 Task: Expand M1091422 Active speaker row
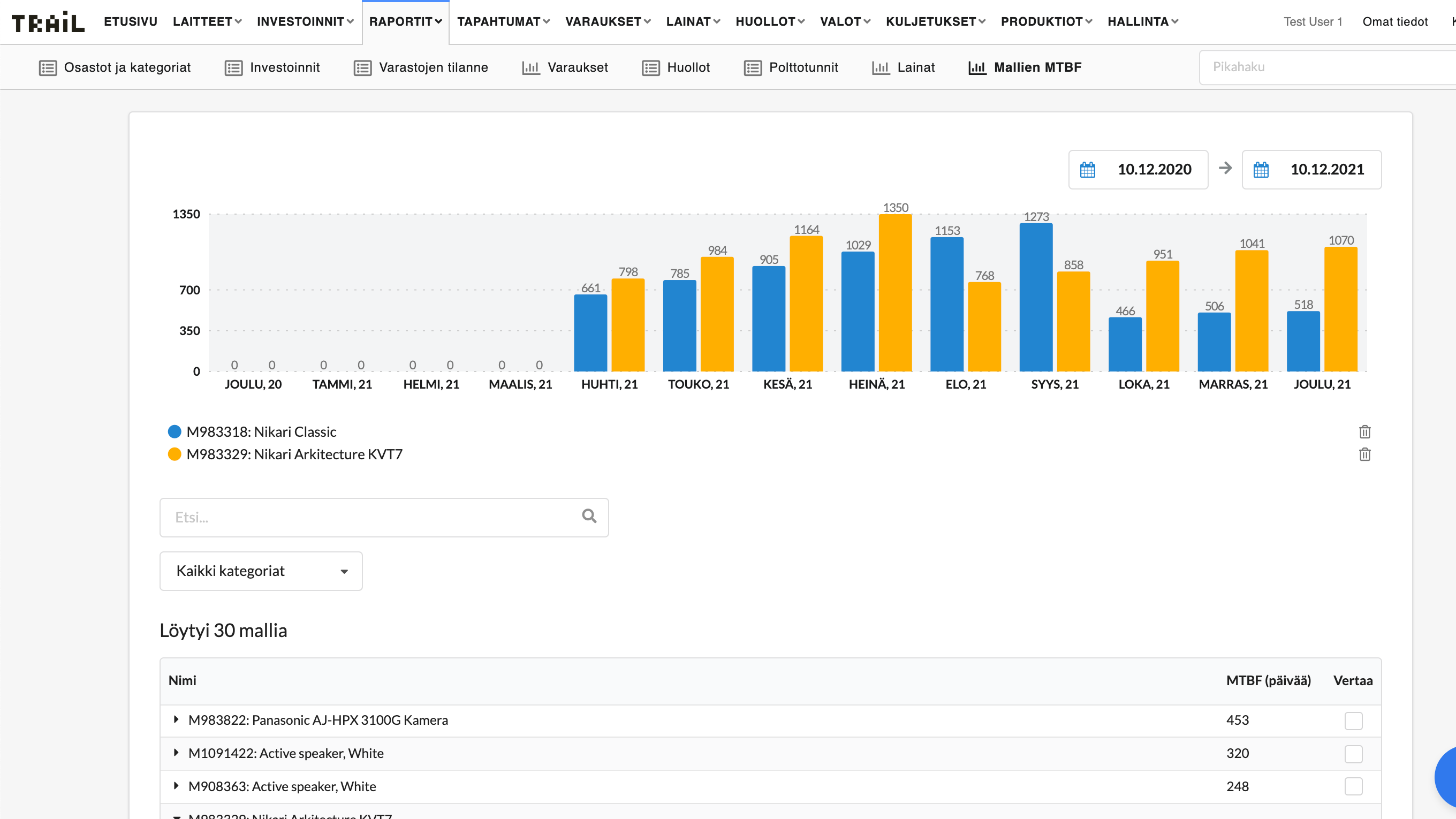pyautogui.click(x=176, y=752)
